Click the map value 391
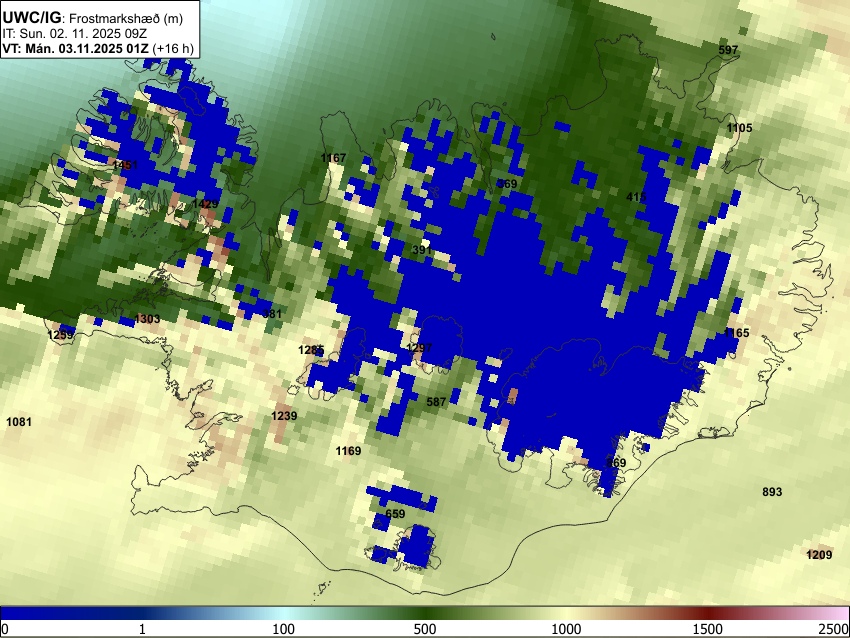Viewport: 850px width, 638px height. tap(422, 250)
